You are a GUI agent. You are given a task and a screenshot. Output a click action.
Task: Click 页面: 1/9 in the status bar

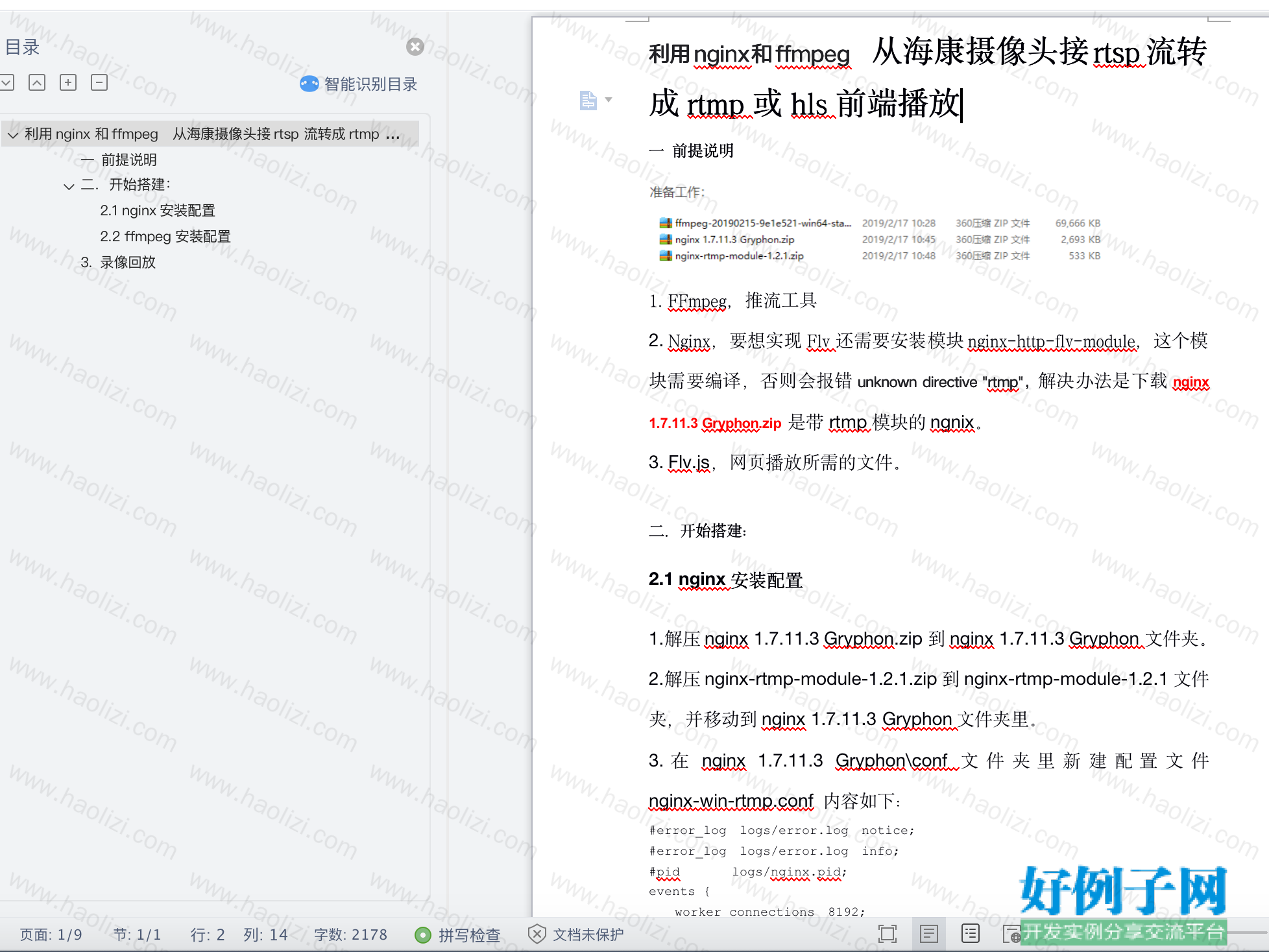pyautogui.click(x=51, y=934)
